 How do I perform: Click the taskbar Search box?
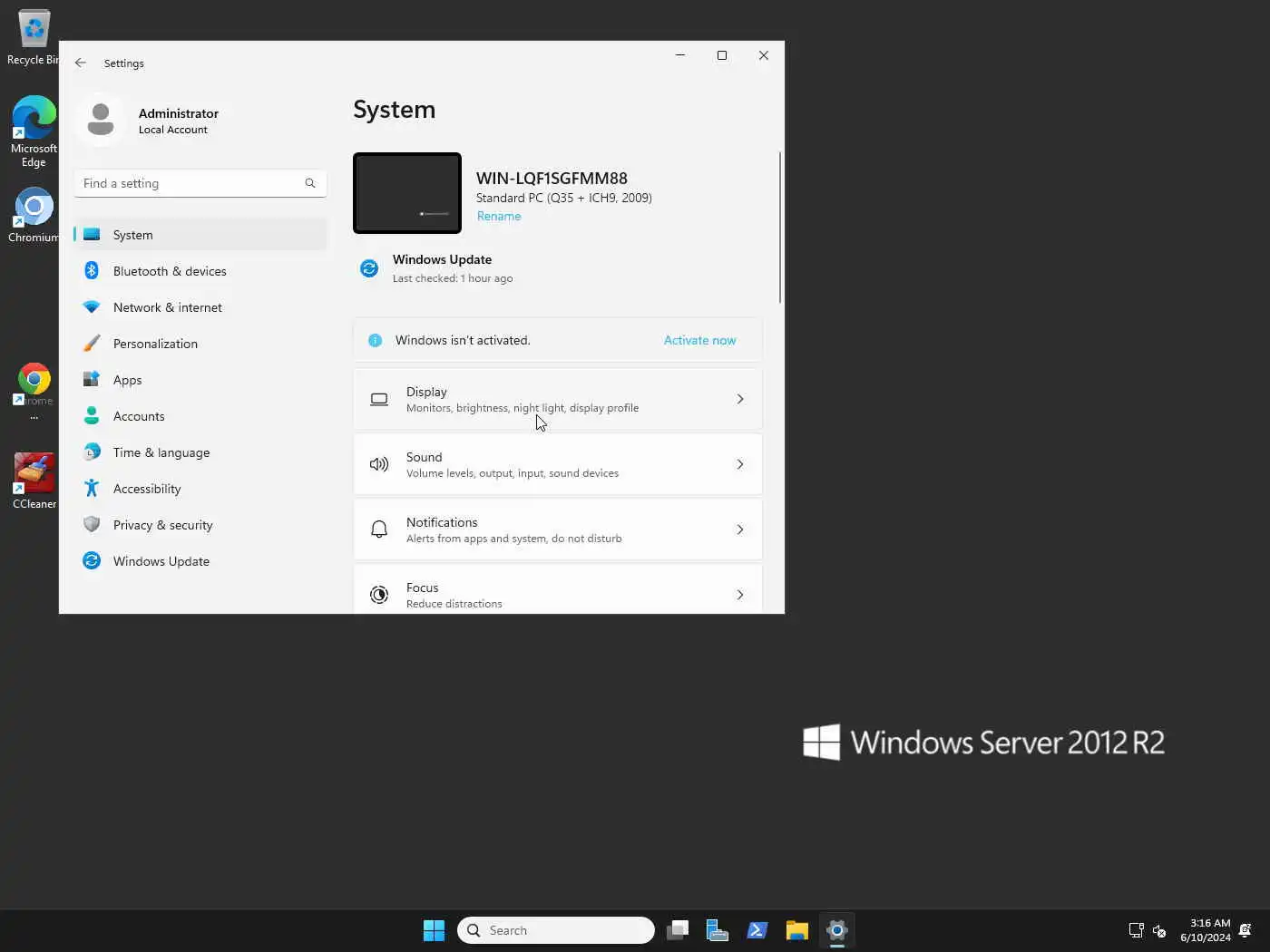click(x=556, y=930)
